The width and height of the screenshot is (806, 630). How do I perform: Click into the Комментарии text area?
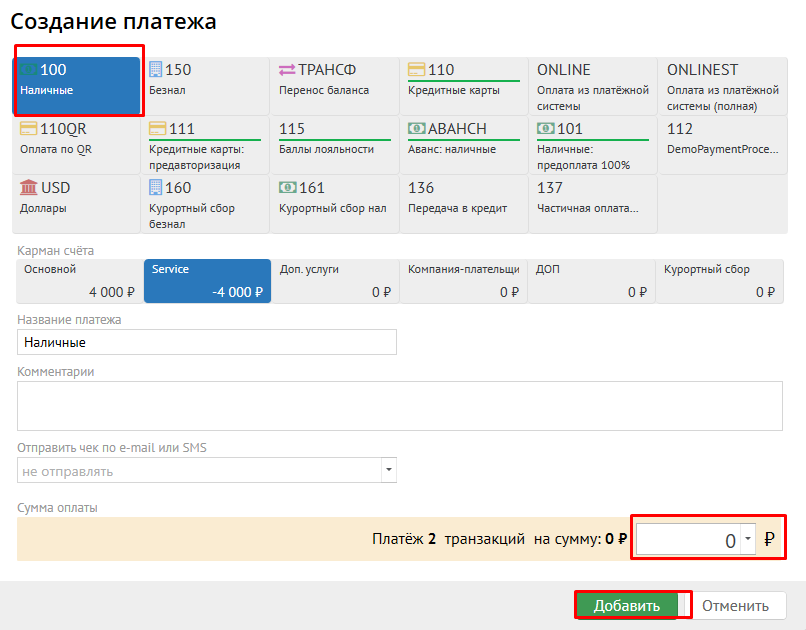pos(400,405)
